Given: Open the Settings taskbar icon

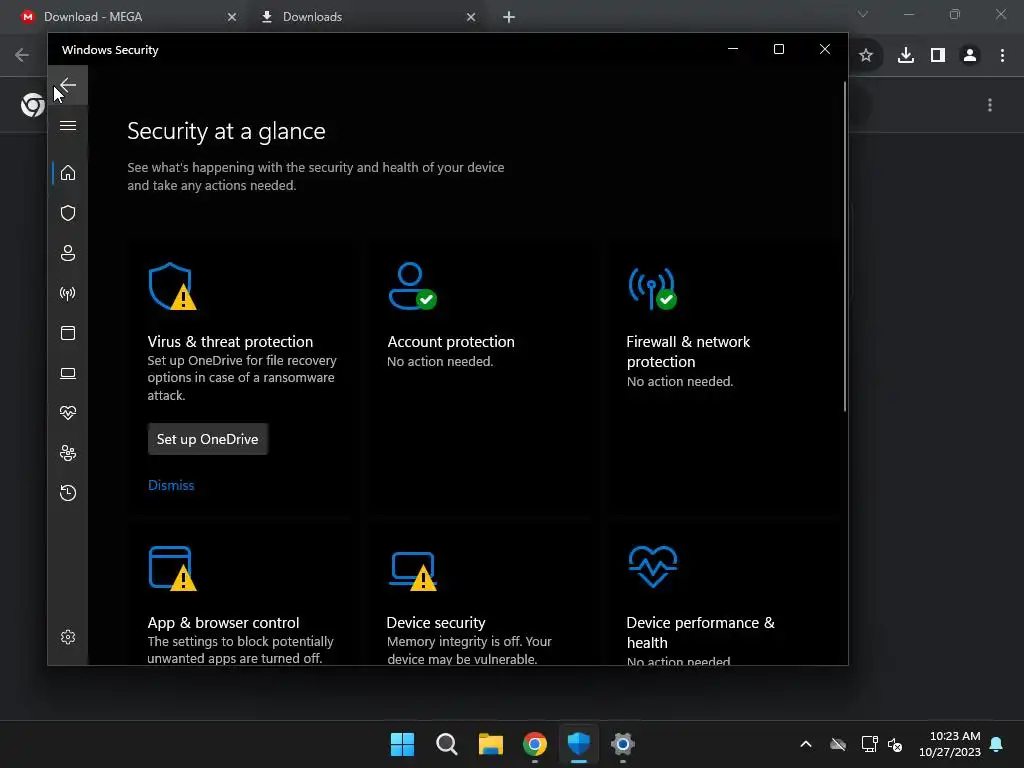Looking at the screenshot, I should (623, 744).
